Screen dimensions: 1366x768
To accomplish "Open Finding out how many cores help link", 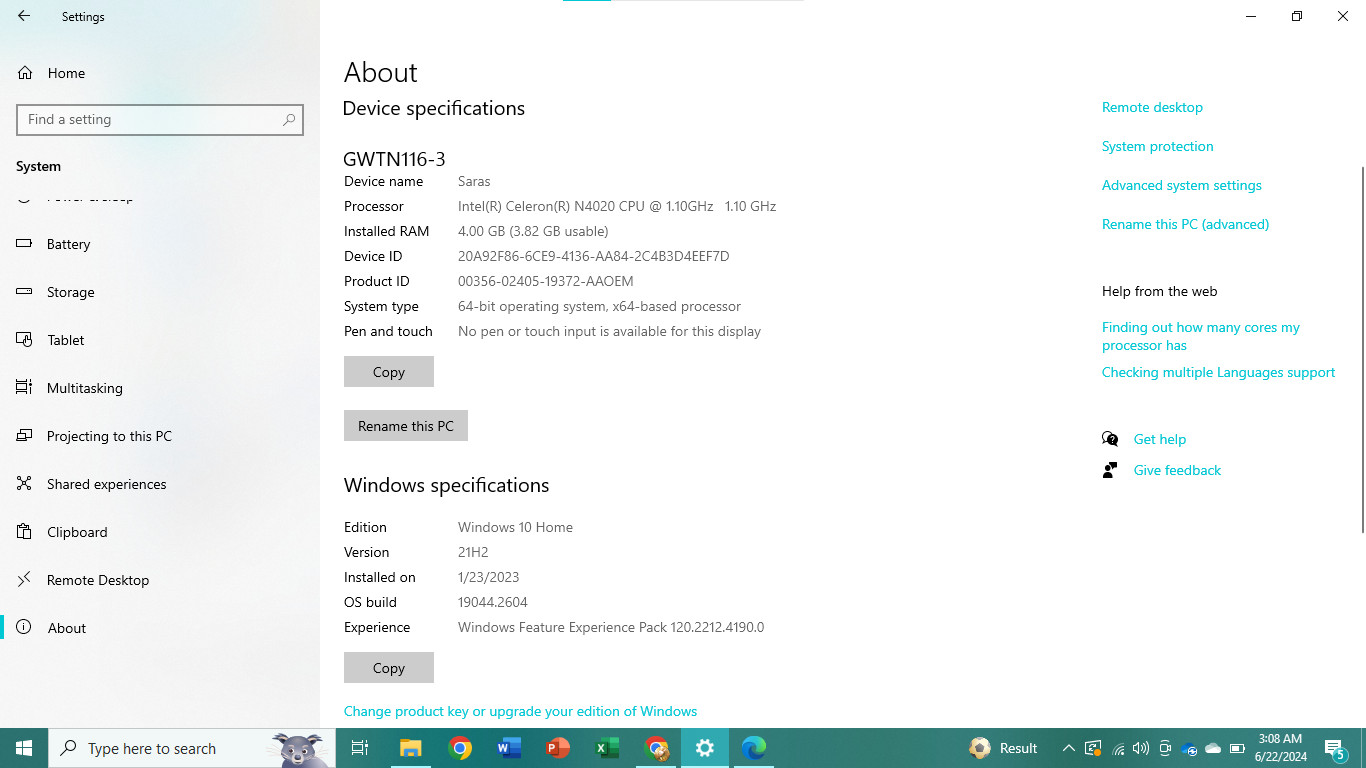I will point(1200,336).
